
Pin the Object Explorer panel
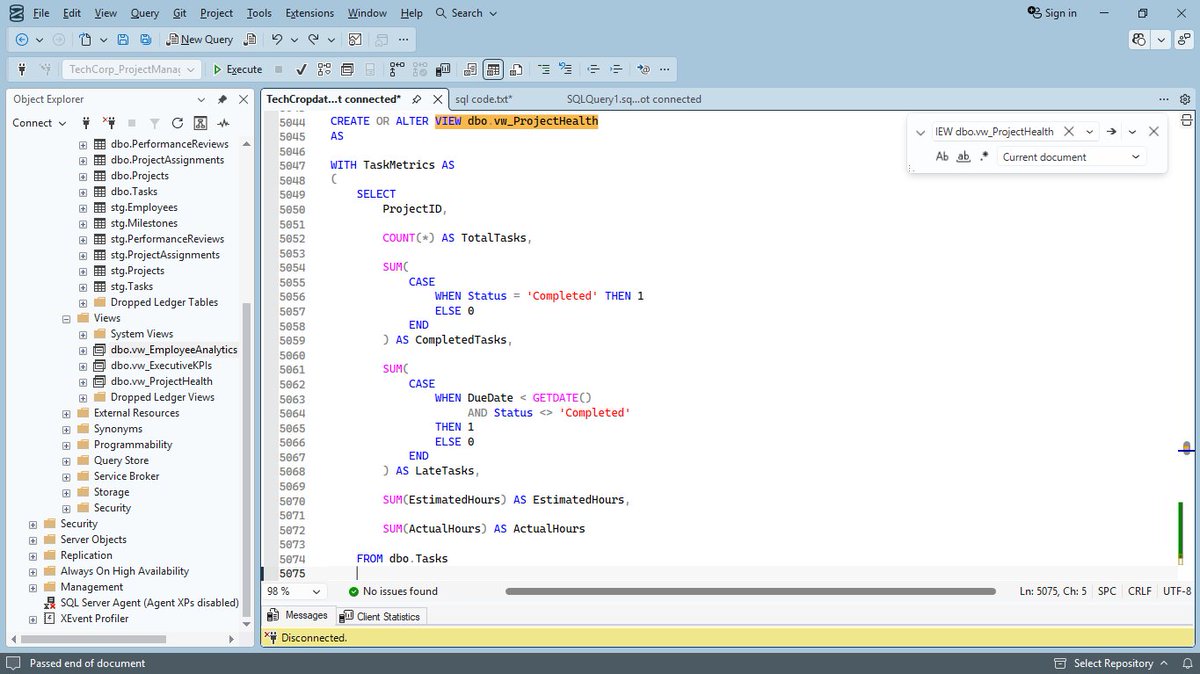pyautogui.click(x=222, y=99)
